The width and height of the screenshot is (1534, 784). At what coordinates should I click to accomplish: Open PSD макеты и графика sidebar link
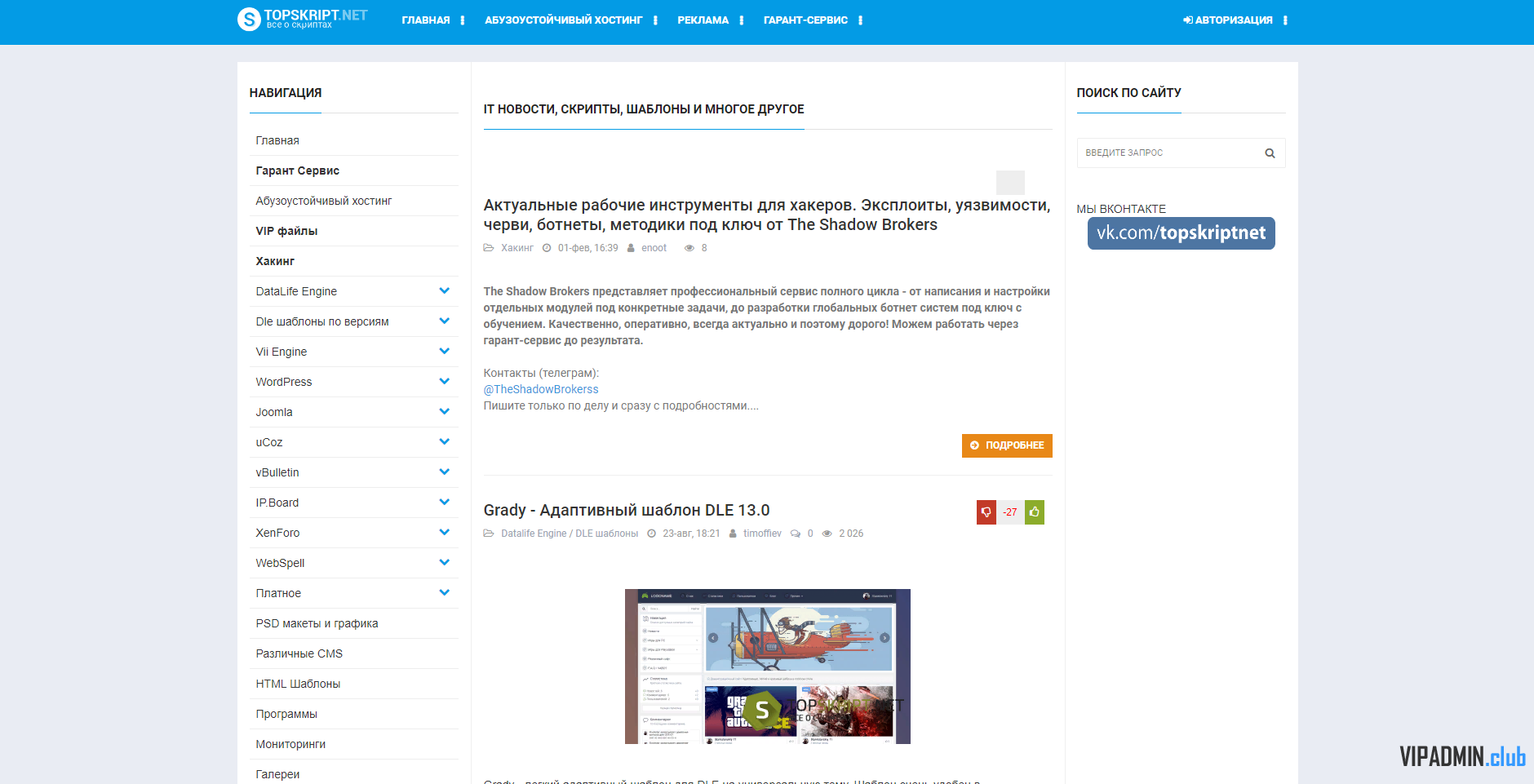pyautogui.click(x=317, y=623)
